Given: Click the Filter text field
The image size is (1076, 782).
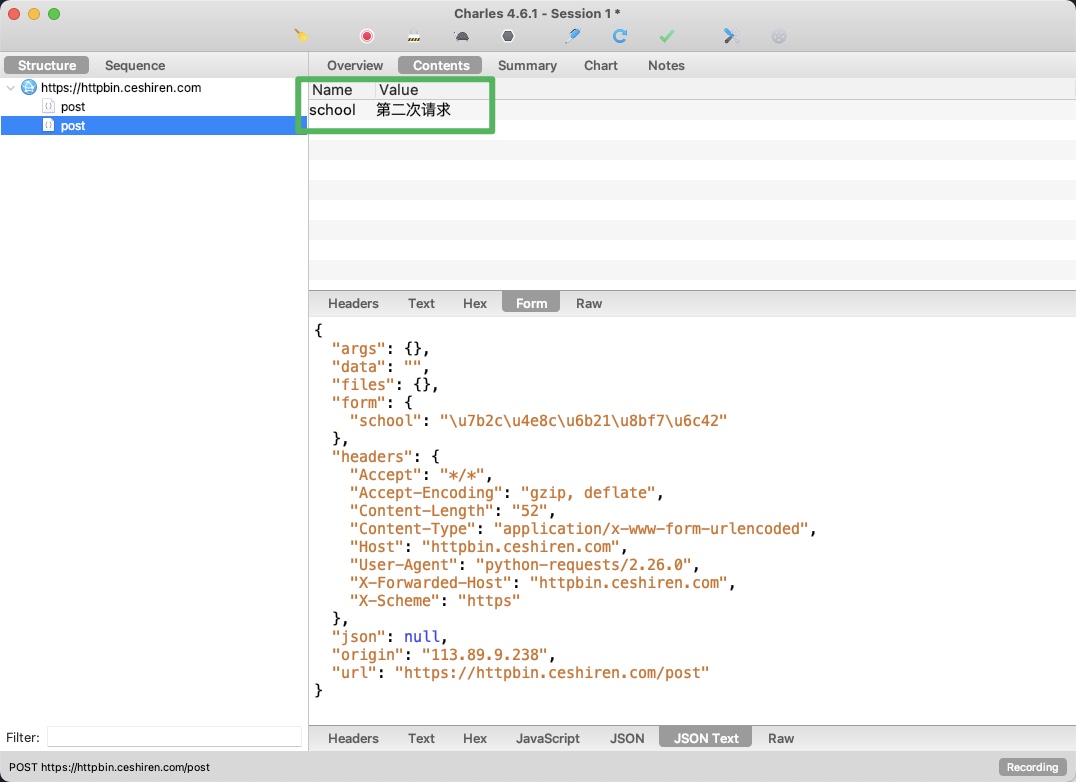Looking at the screenshot, I should (174, 737).
